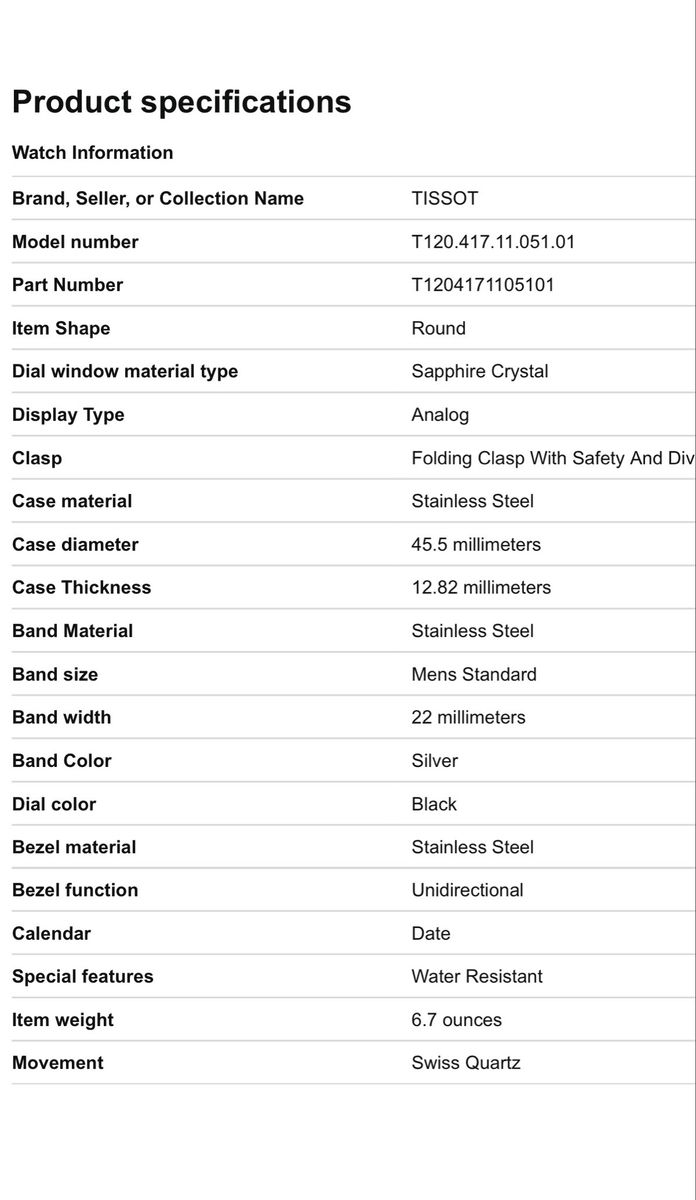Screen dimensions: 696x1200
Task: Click the Item Shape label
Action: [61, 328]
